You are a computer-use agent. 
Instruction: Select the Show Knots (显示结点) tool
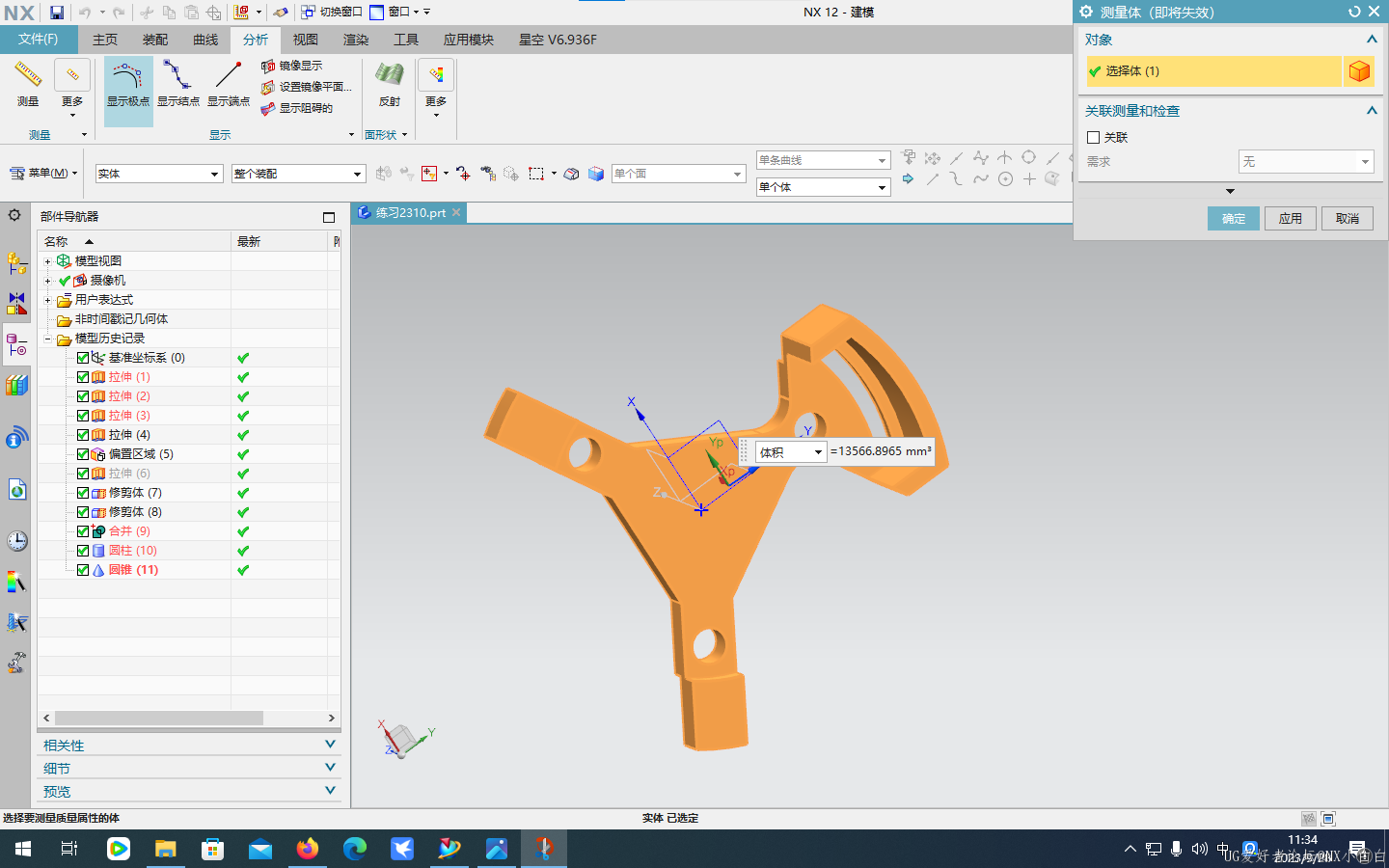point(178,85)
